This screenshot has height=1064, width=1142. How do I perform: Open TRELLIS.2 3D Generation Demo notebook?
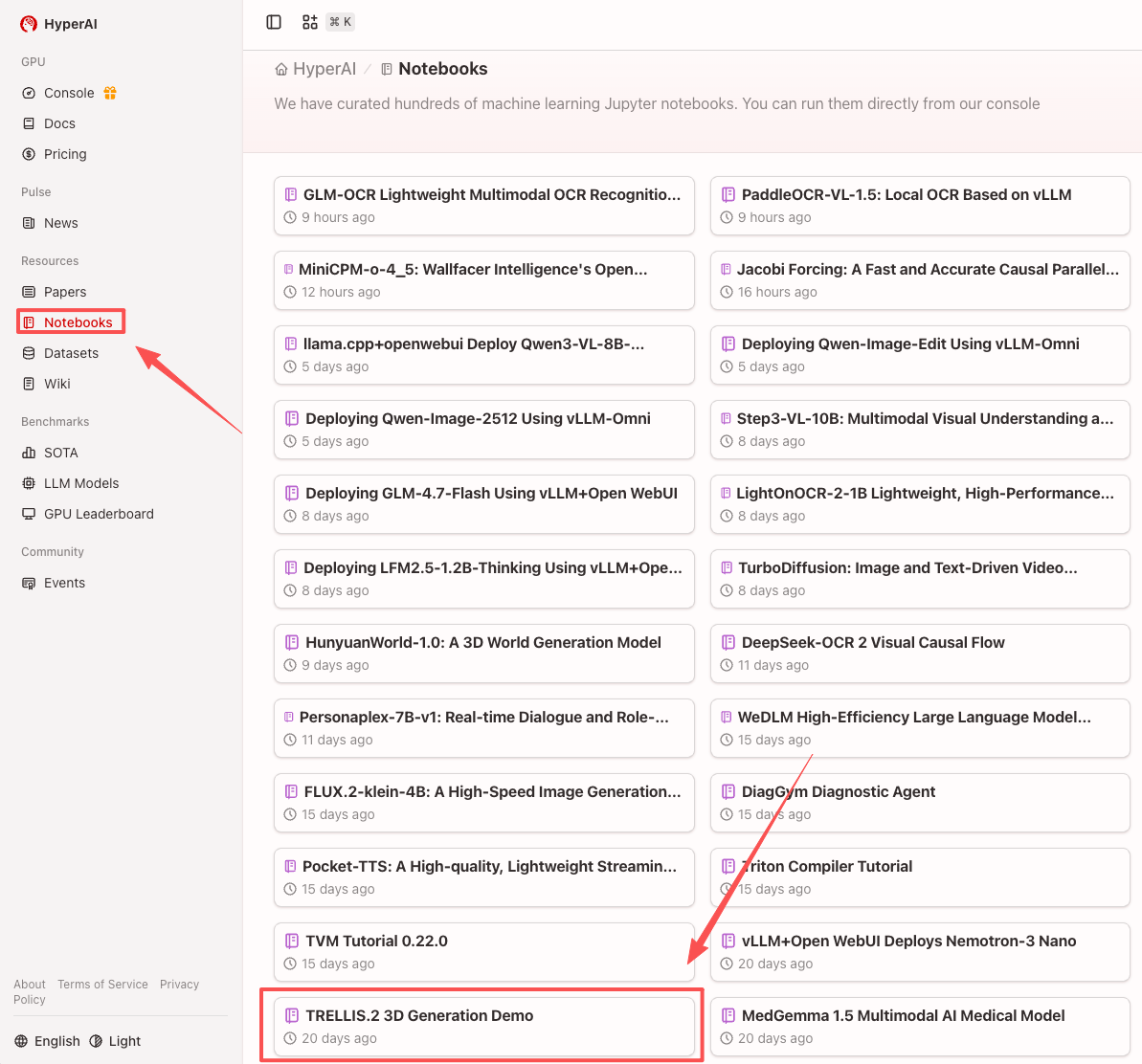(419, 1016)
